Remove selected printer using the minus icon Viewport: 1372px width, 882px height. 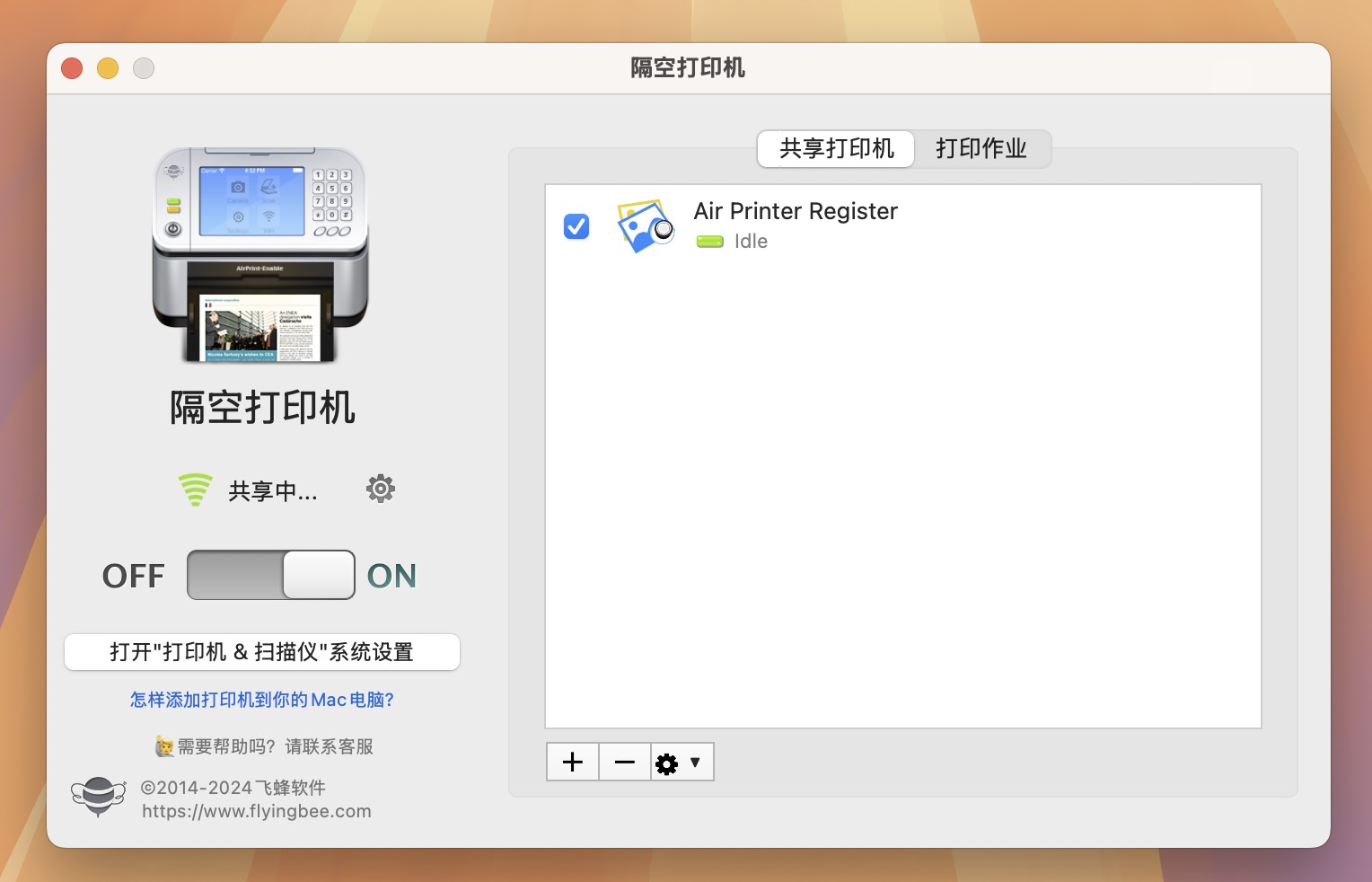point(624,762)
